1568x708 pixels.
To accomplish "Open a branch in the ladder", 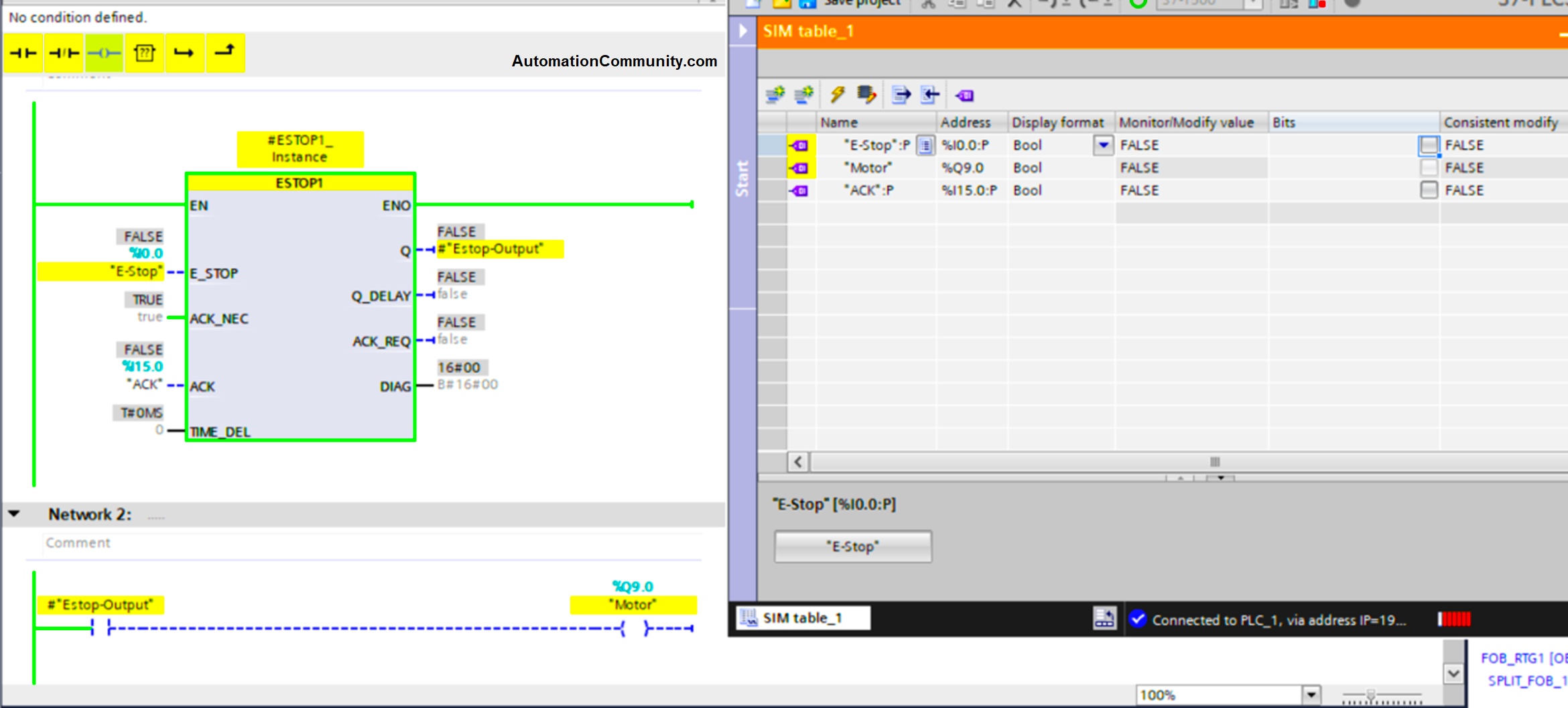I will pyautogui.click(x=184, y=53).
